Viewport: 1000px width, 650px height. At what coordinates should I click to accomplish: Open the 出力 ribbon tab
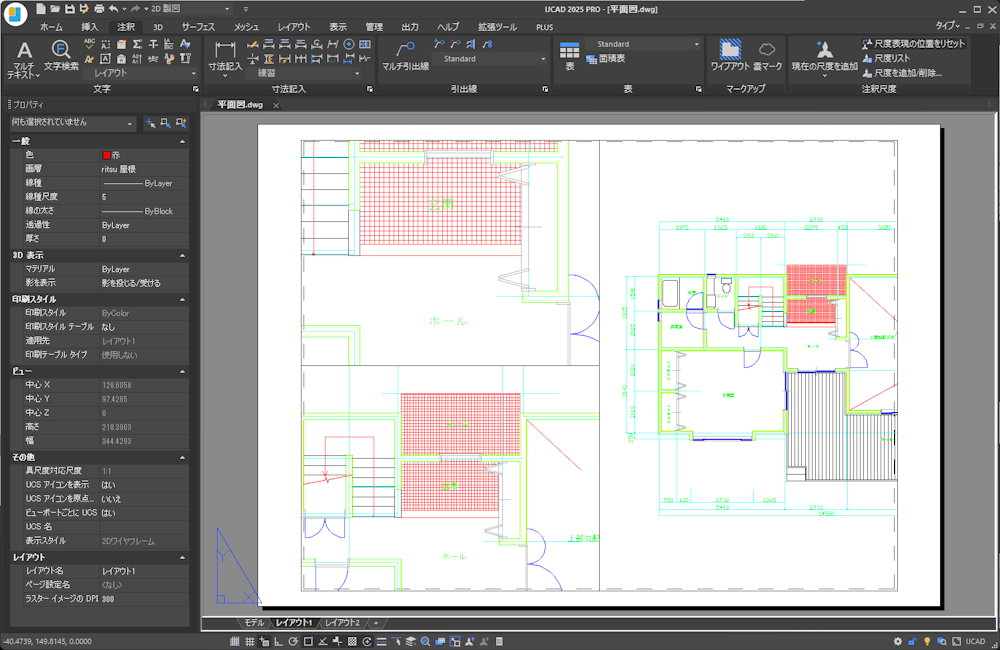(410, 27)
